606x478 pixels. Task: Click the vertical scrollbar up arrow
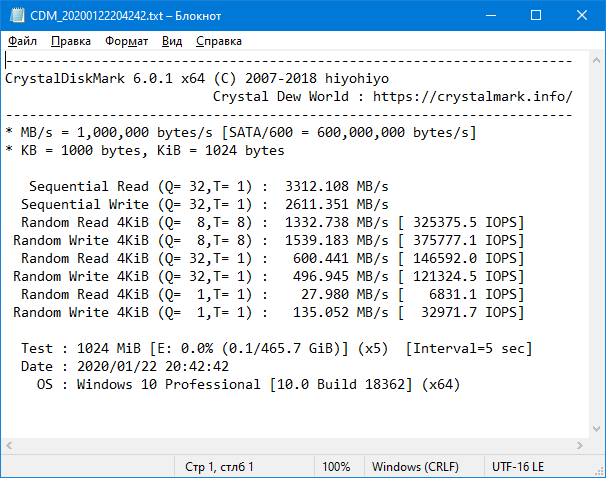click(x=596, y=60)
